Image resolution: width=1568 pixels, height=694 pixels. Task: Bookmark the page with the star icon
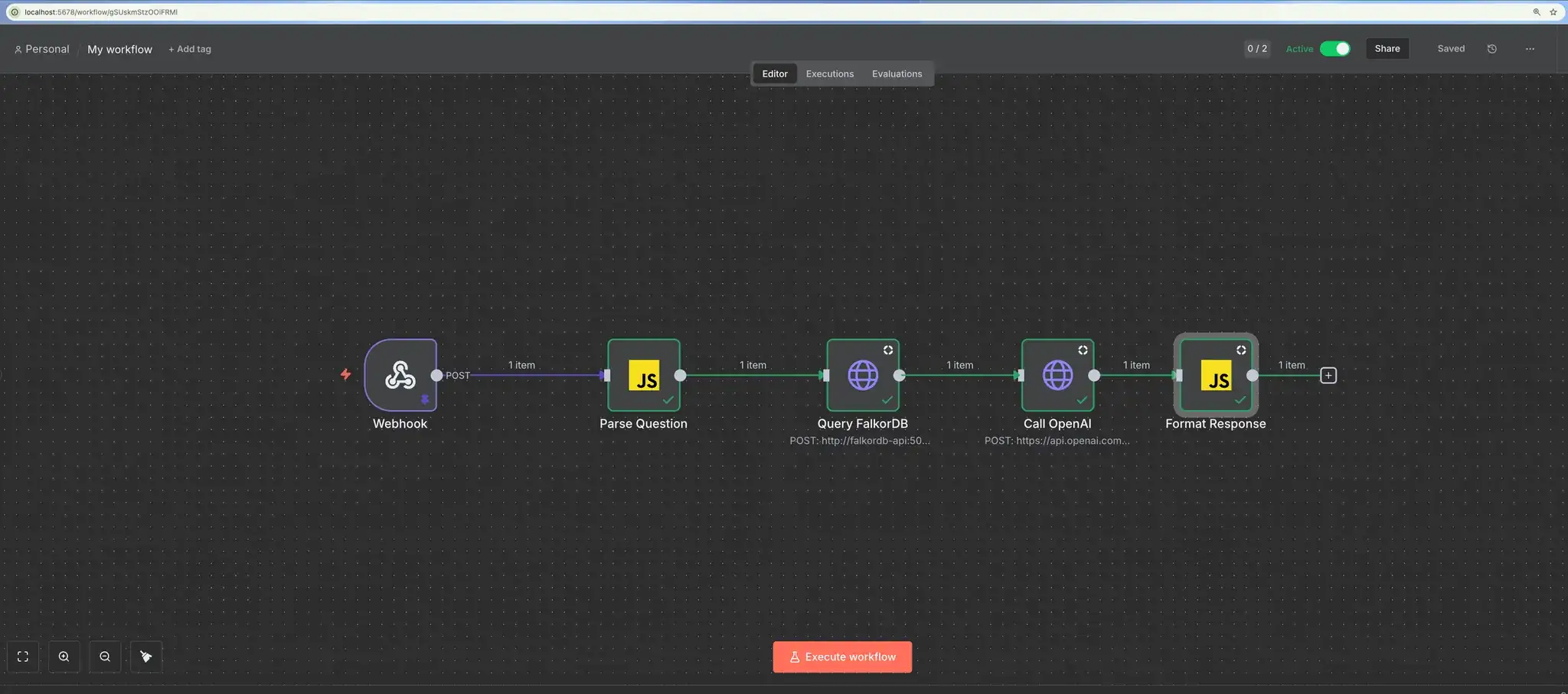pos(1555,11)
